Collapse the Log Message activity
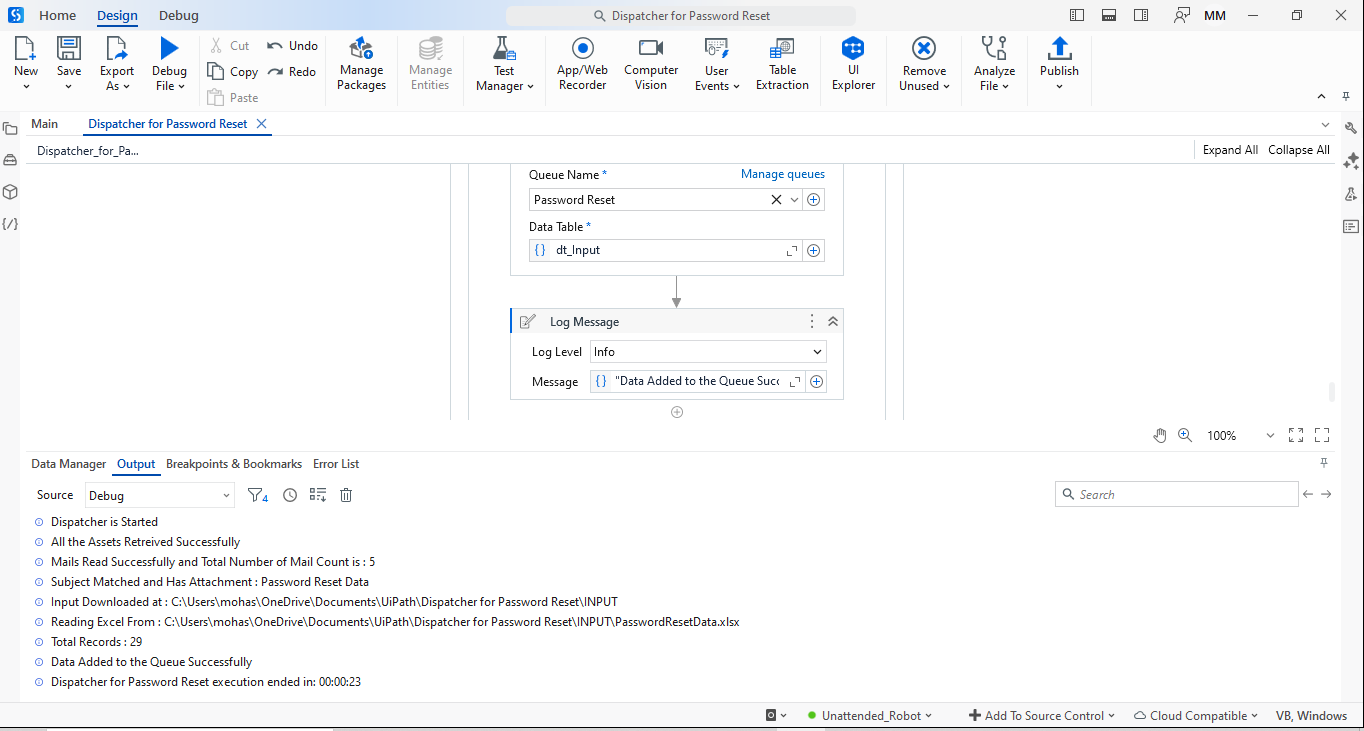 tap(833, 322)
